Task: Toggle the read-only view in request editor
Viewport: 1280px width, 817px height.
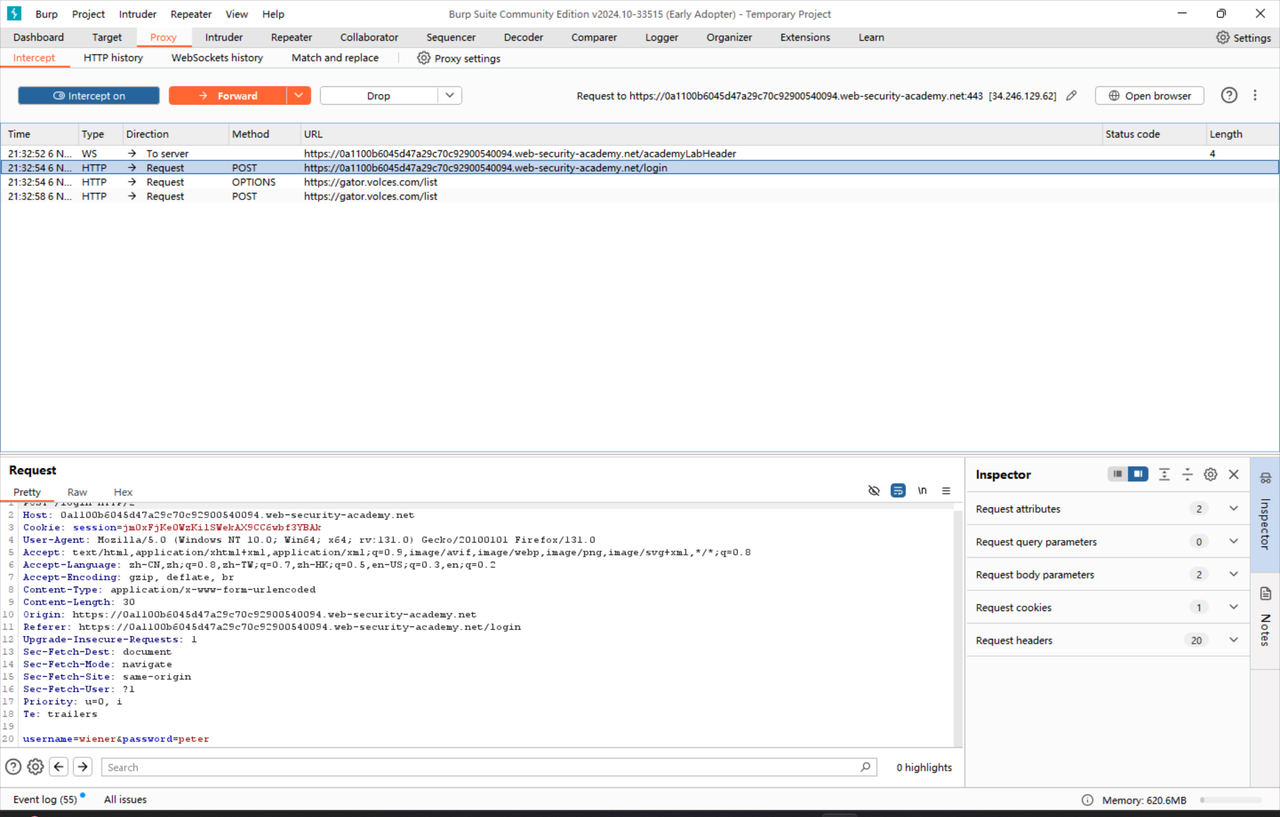Action: [874, 490]
